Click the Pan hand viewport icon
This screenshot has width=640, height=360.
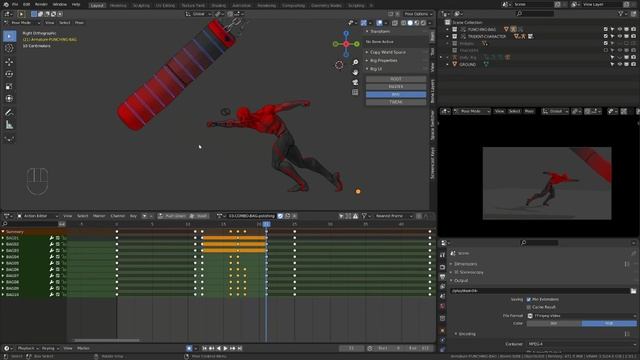pyautogui.click(x=355, y=72)
